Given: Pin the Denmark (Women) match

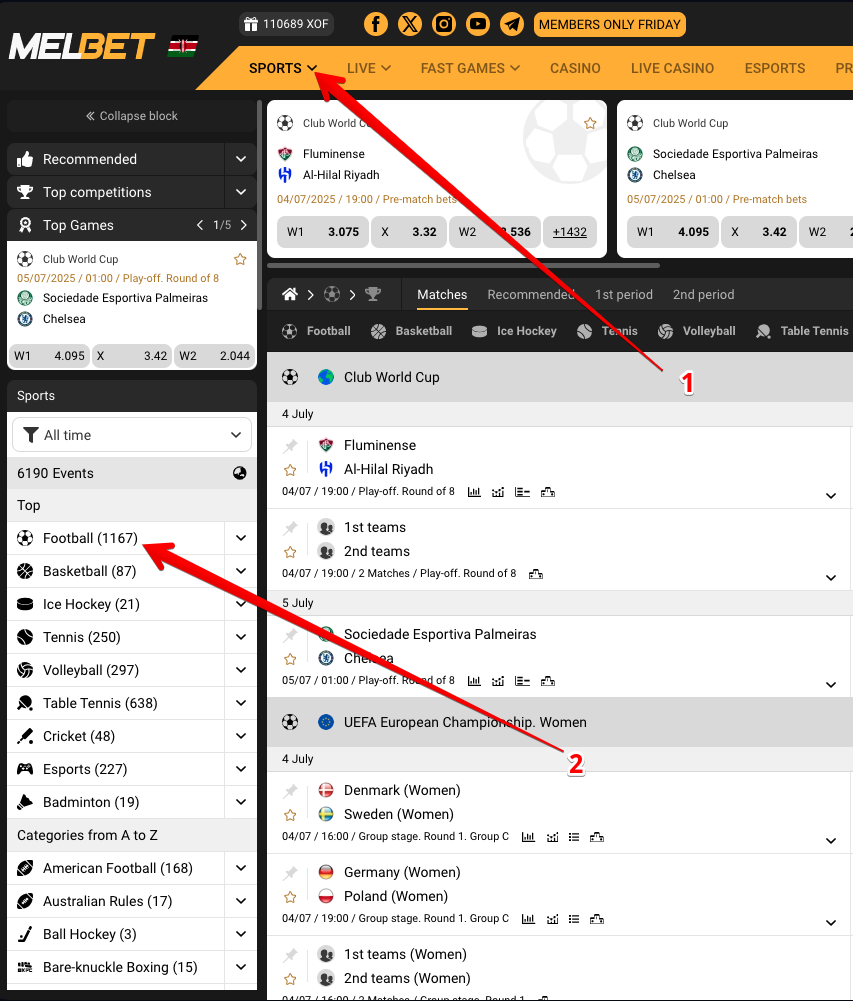Looking at the screenshot, I should tap(291, 791).
